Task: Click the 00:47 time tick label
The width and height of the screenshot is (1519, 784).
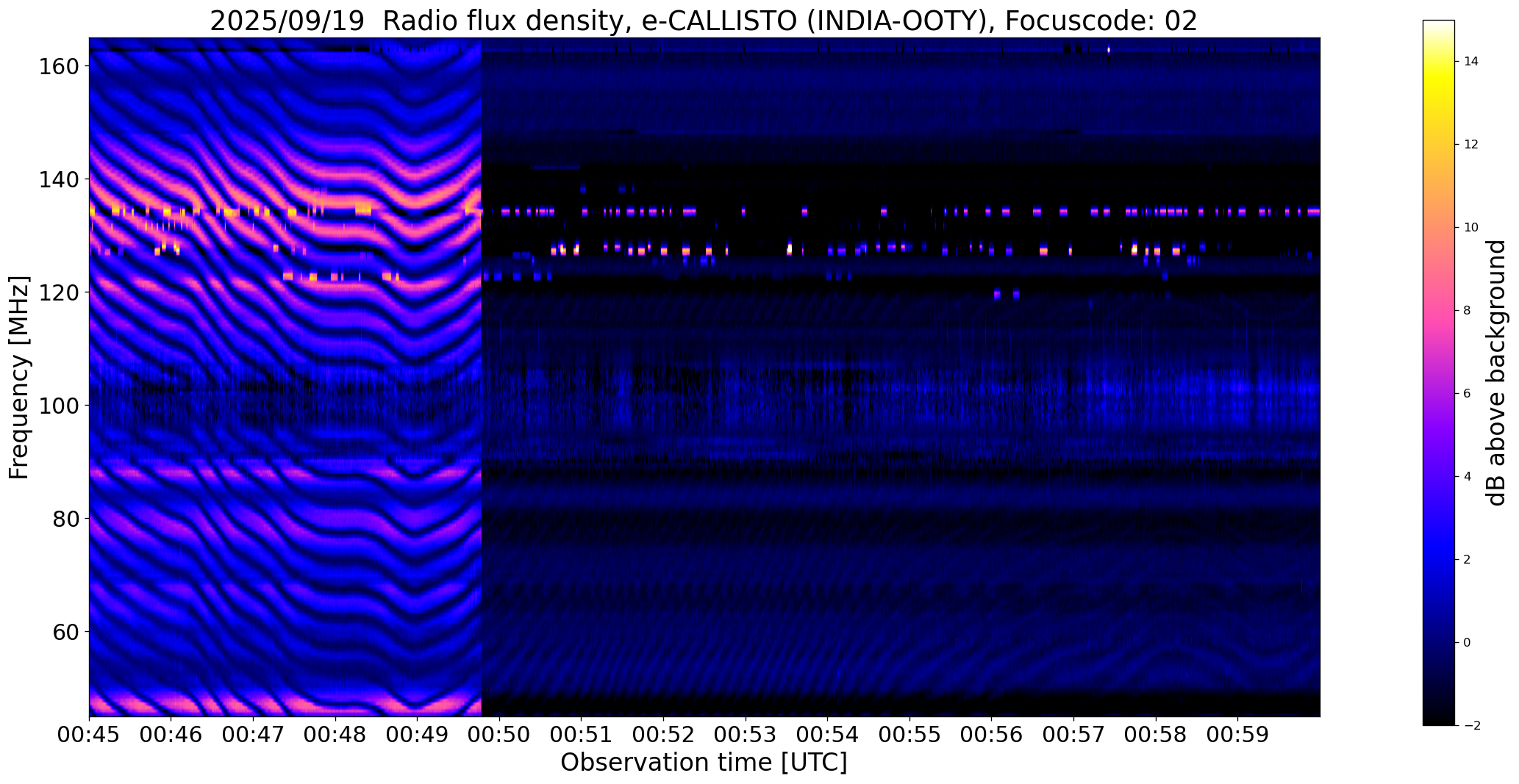Action: point(254,735)
